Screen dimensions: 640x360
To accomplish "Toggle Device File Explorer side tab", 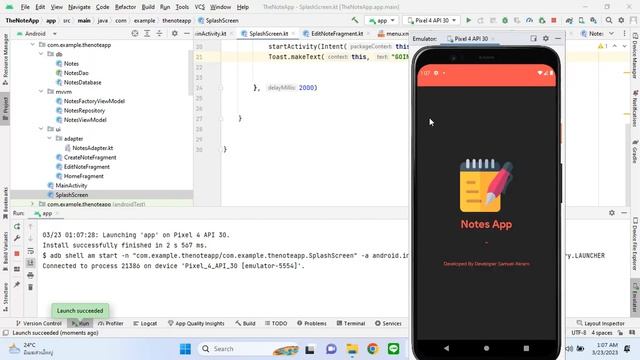I will [635, 243].
